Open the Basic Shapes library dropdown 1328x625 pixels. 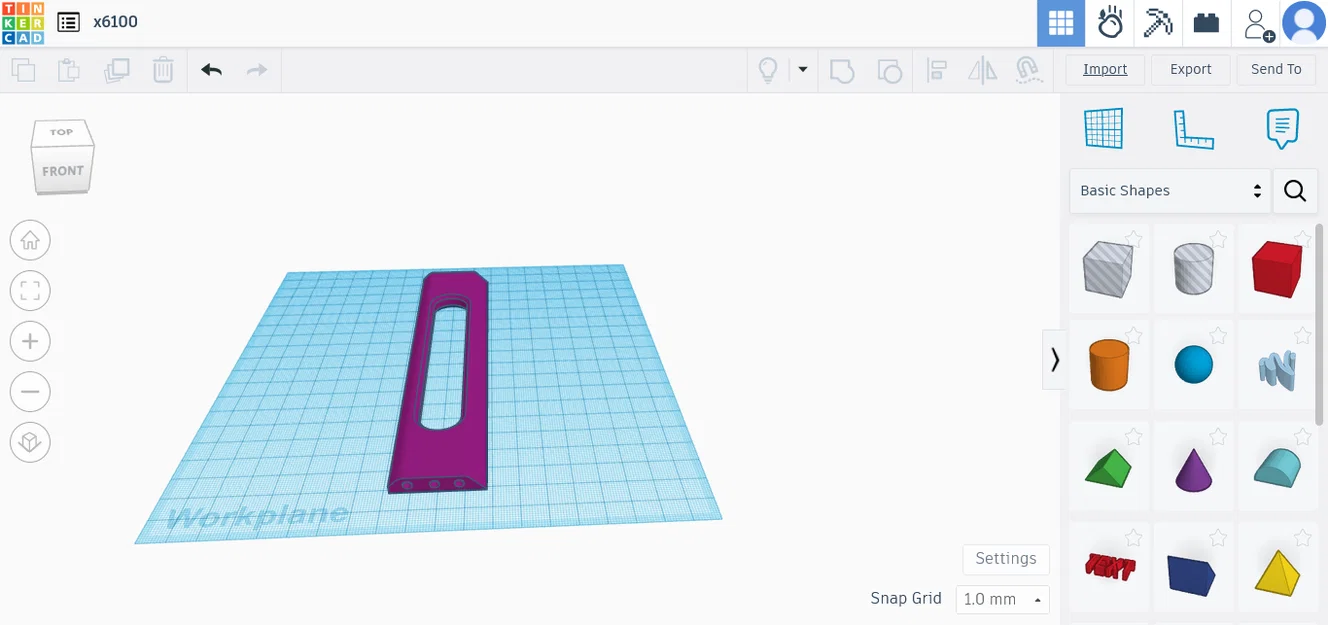1170,191
